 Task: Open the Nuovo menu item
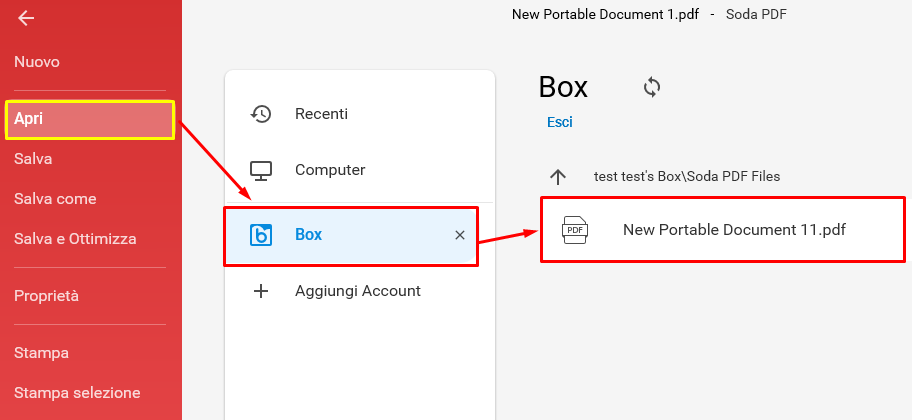tap(37, 62)
